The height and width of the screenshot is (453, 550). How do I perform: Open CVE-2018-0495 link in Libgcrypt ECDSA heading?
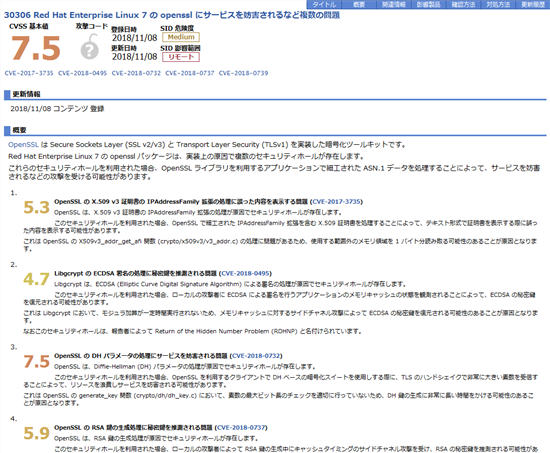coord(245,273)
